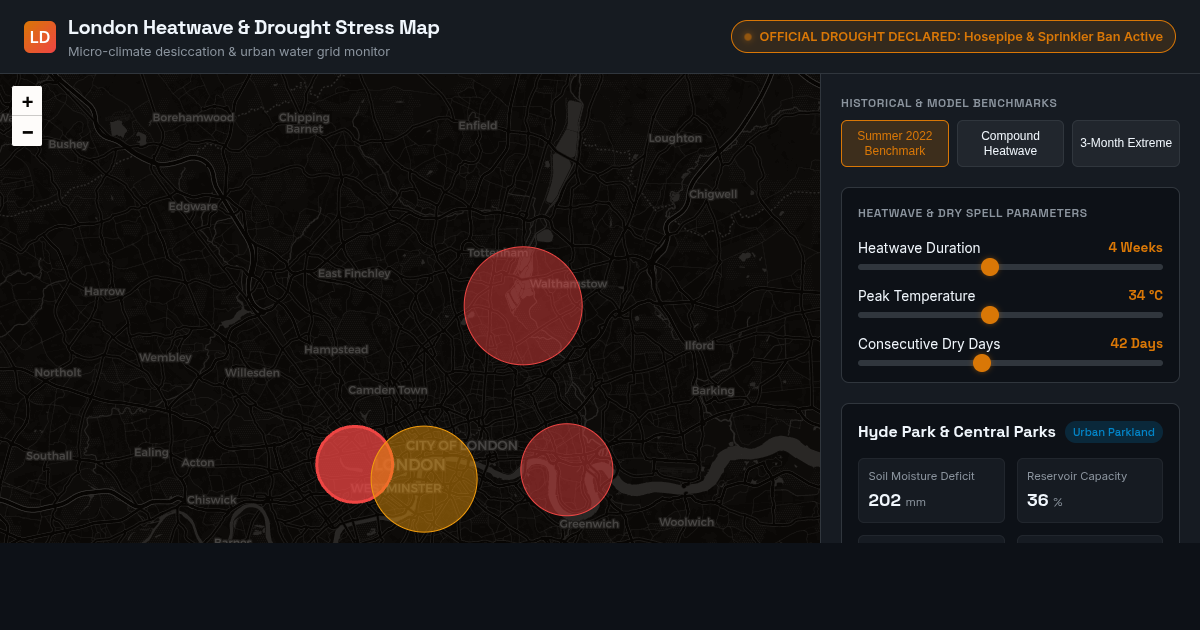Click the LD app logo icon

click(x=40, y=37)
